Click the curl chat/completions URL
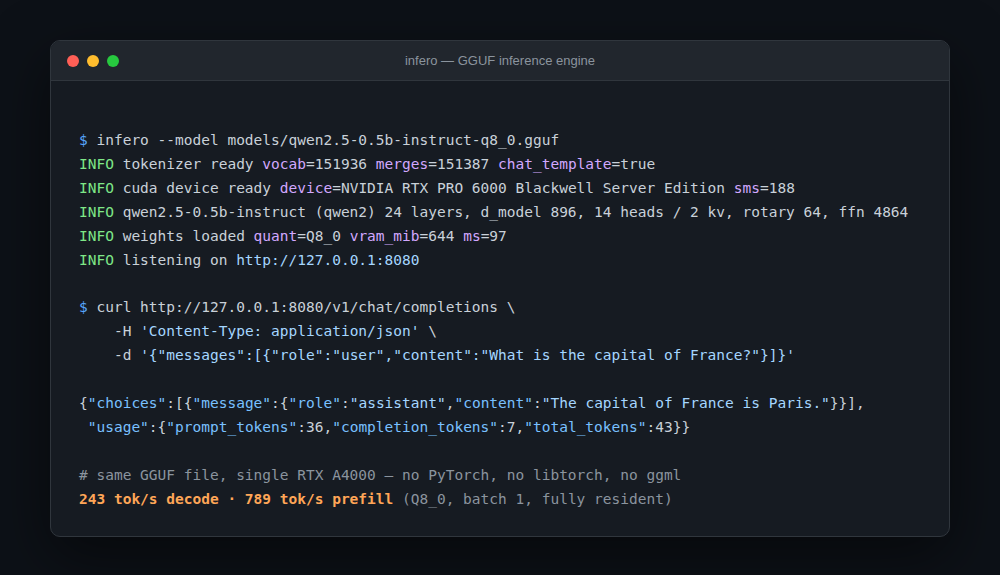Viewport: 1000px width, 575px height. 318,307
